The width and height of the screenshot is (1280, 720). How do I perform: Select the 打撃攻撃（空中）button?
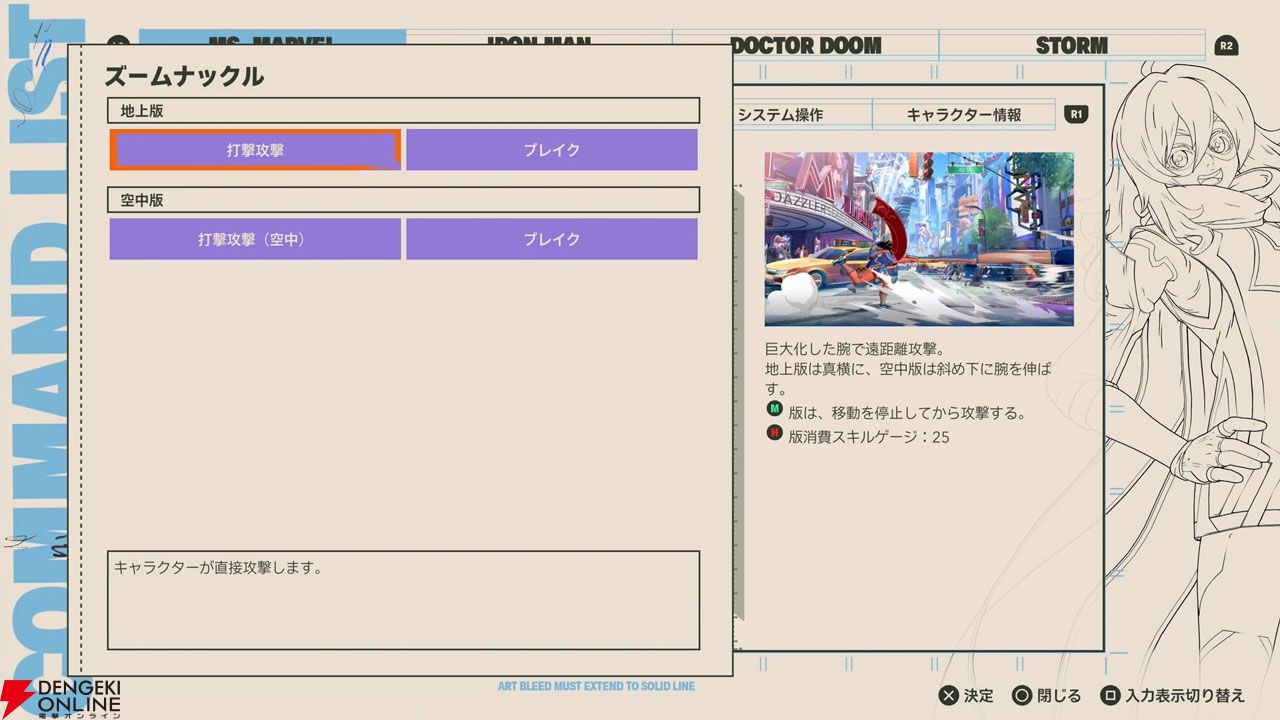pyautogui.click(x=255, y=239)
